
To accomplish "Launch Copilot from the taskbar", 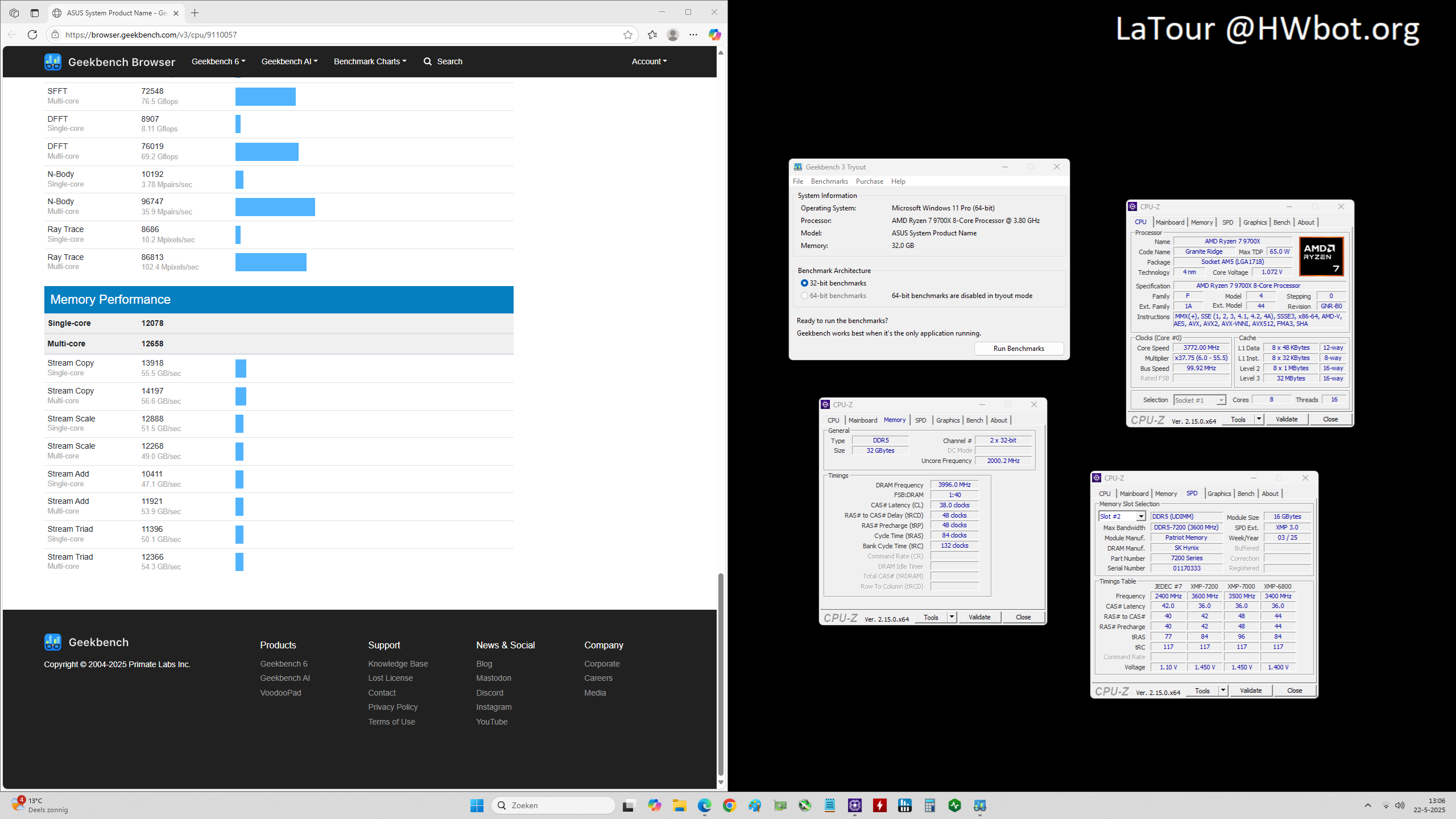I will [x=654, y=805].
